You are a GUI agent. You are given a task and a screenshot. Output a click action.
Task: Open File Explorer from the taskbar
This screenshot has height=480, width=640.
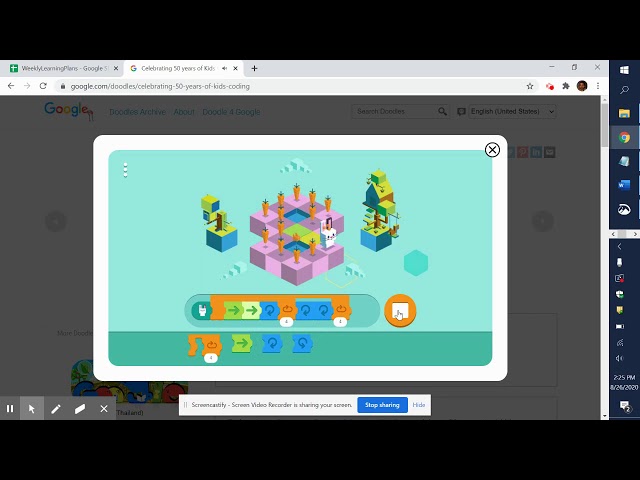pos(624,113)
